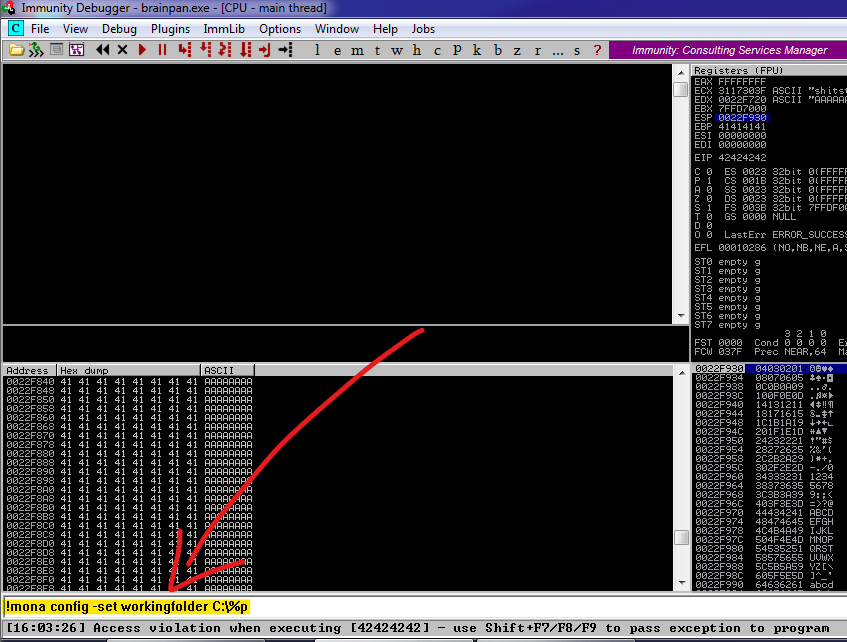
Task: Close the debugged program with X icon
Action: click(x=123, y=50)
